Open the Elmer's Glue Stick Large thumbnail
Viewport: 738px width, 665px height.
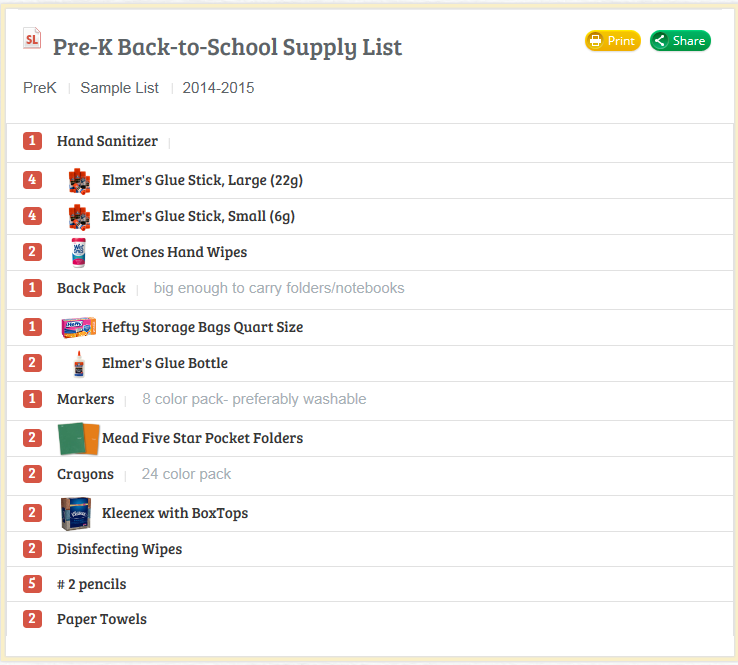coord(79,181)
